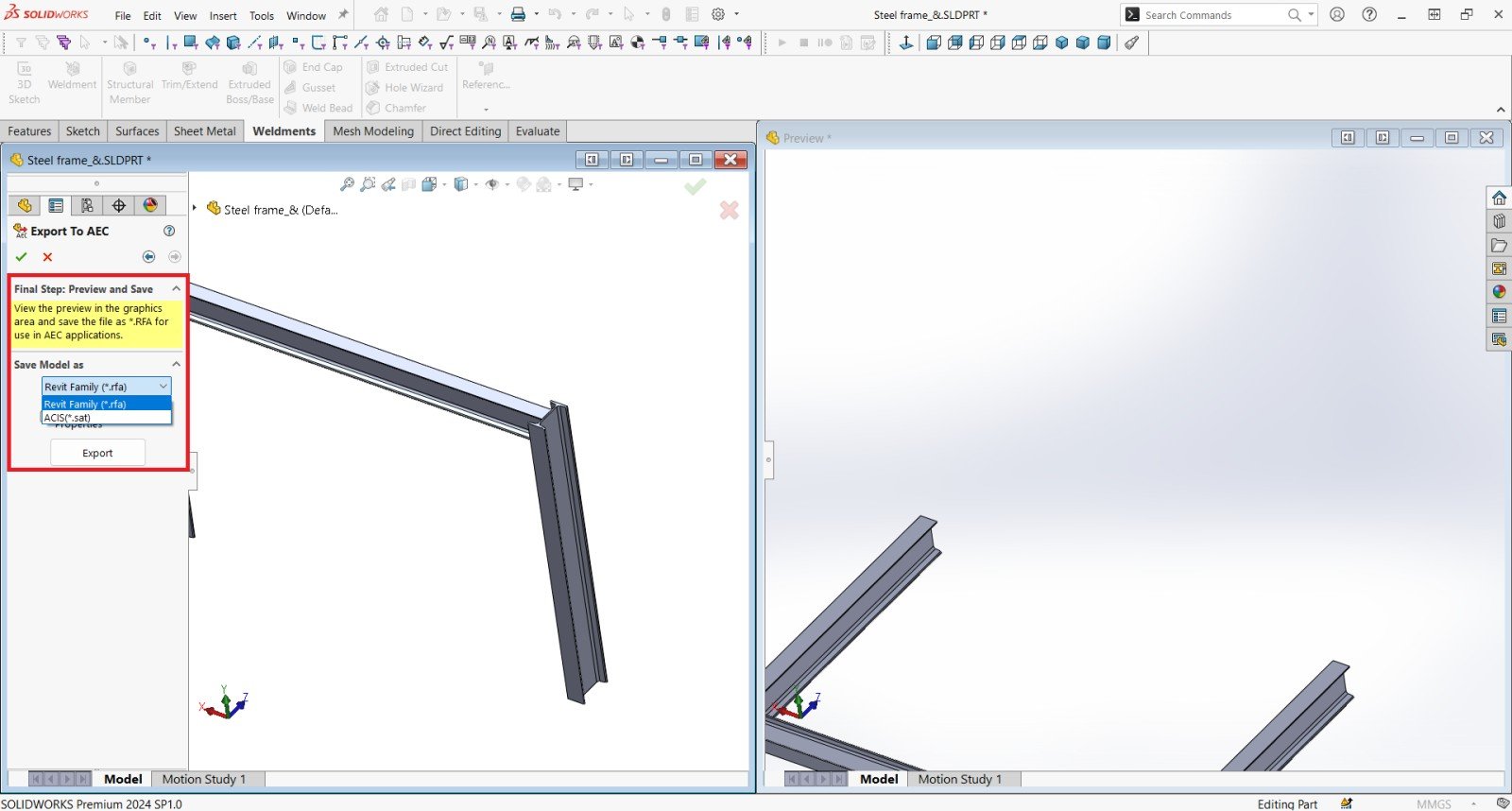Screen dimensions: 1512x811
Task: Cancel Export To AEC with the red X
Action: pyautogui.click(x=47, y=257)
